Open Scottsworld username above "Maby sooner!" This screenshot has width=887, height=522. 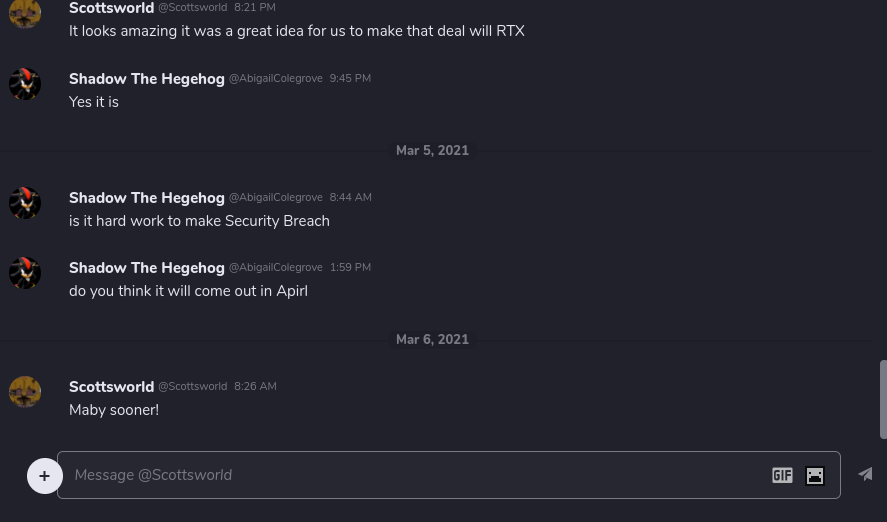(111, 387)
